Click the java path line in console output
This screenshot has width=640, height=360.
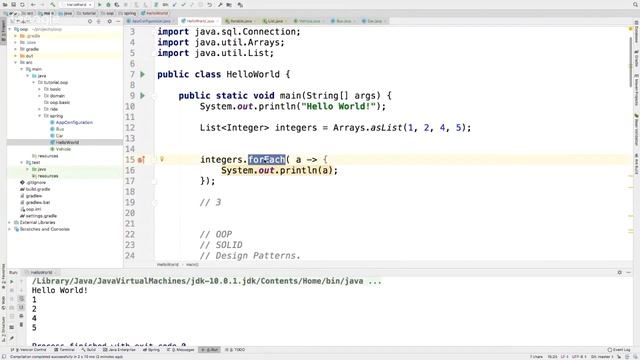[x=207, y=281]
